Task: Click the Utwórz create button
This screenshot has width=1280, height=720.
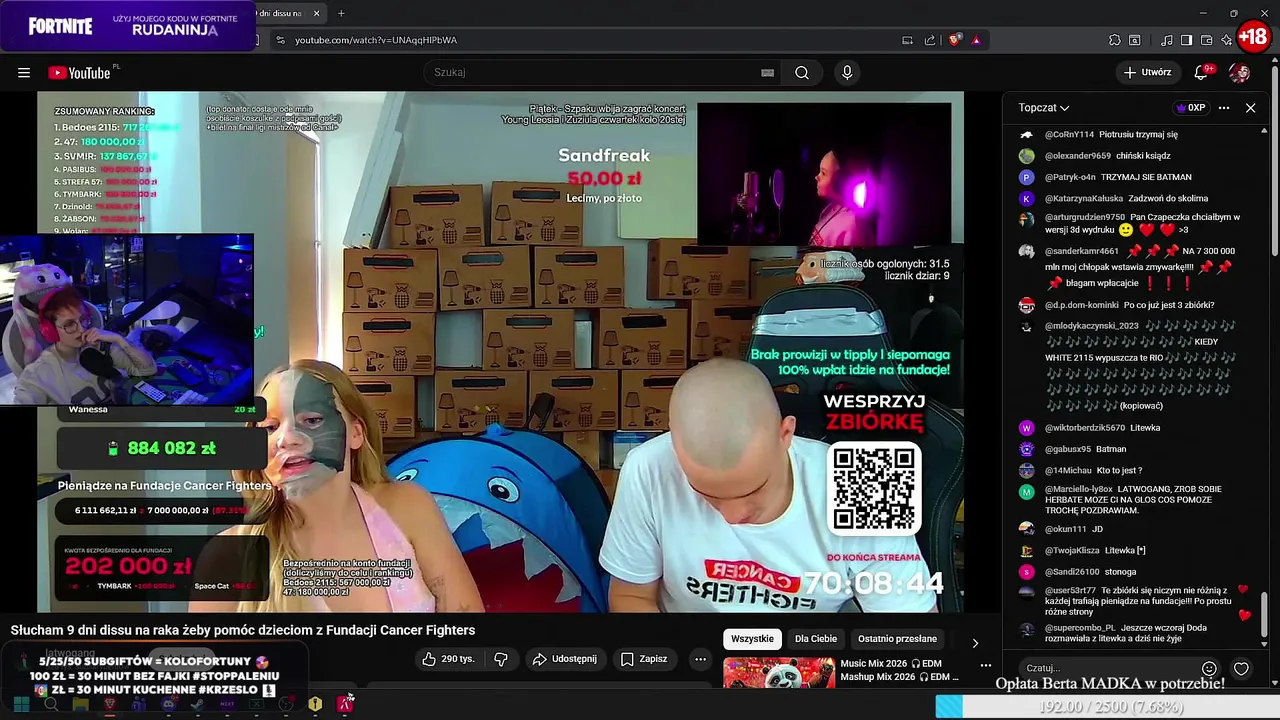Action: (1147, 72)
